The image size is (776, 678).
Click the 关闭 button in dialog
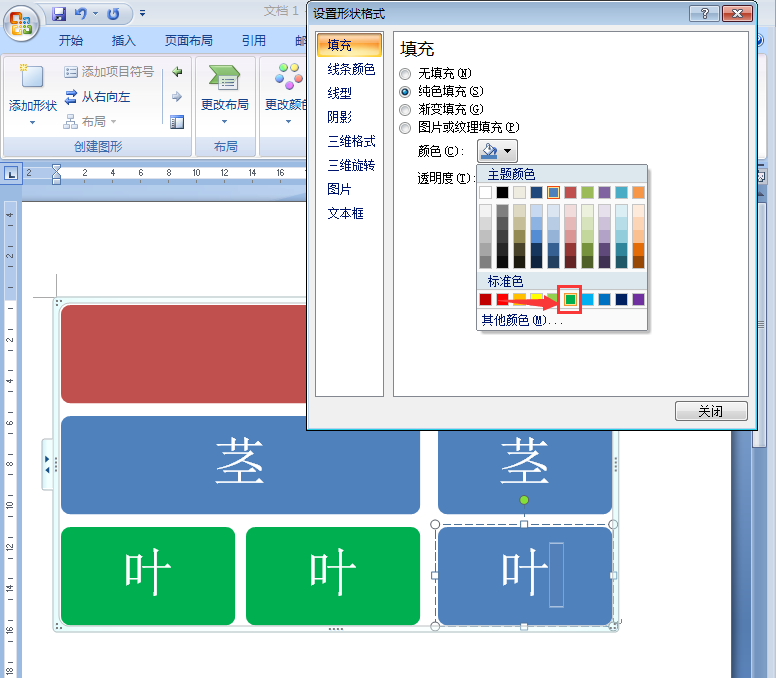[x=711, y=411]
